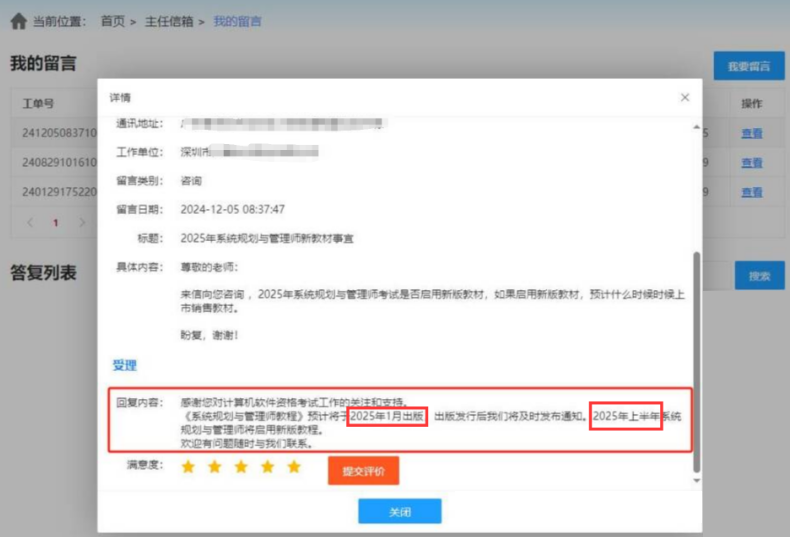Viewport: 790px width, 537px height.
Task: Click the dialog's vertical scrollbar
Action: coord(697,360)
